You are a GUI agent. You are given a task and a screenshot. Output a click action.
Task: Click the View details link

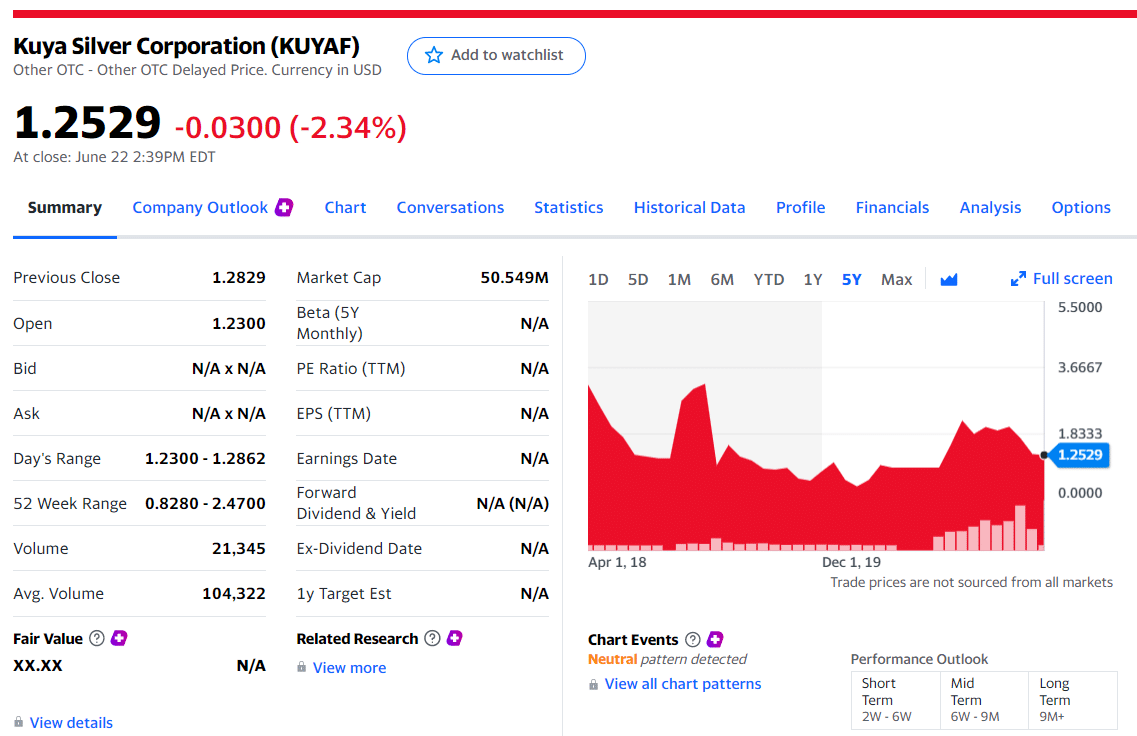coord(69,722)
